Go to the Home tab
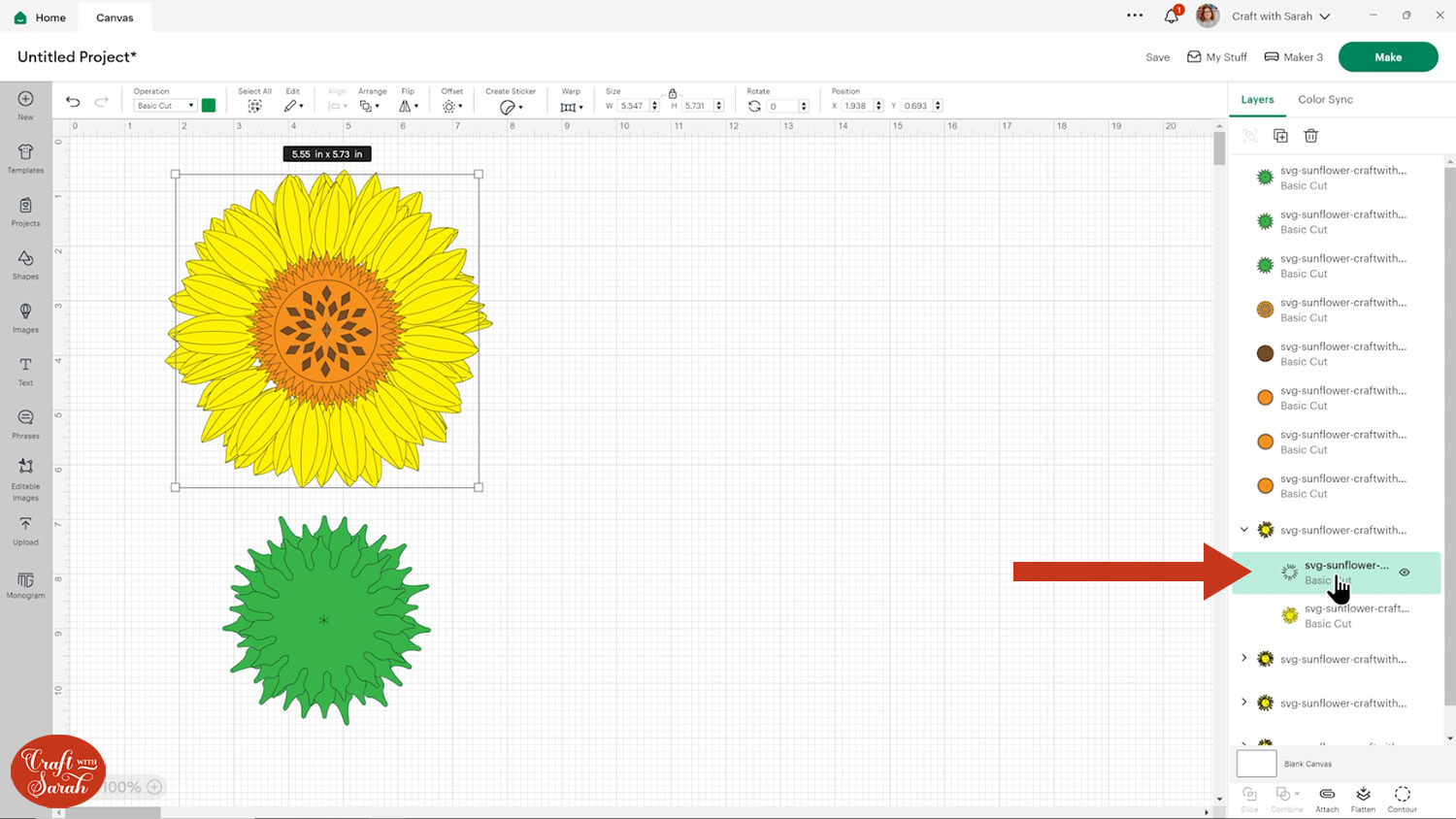The image size is (1456, 819). [x=41, y=17]
